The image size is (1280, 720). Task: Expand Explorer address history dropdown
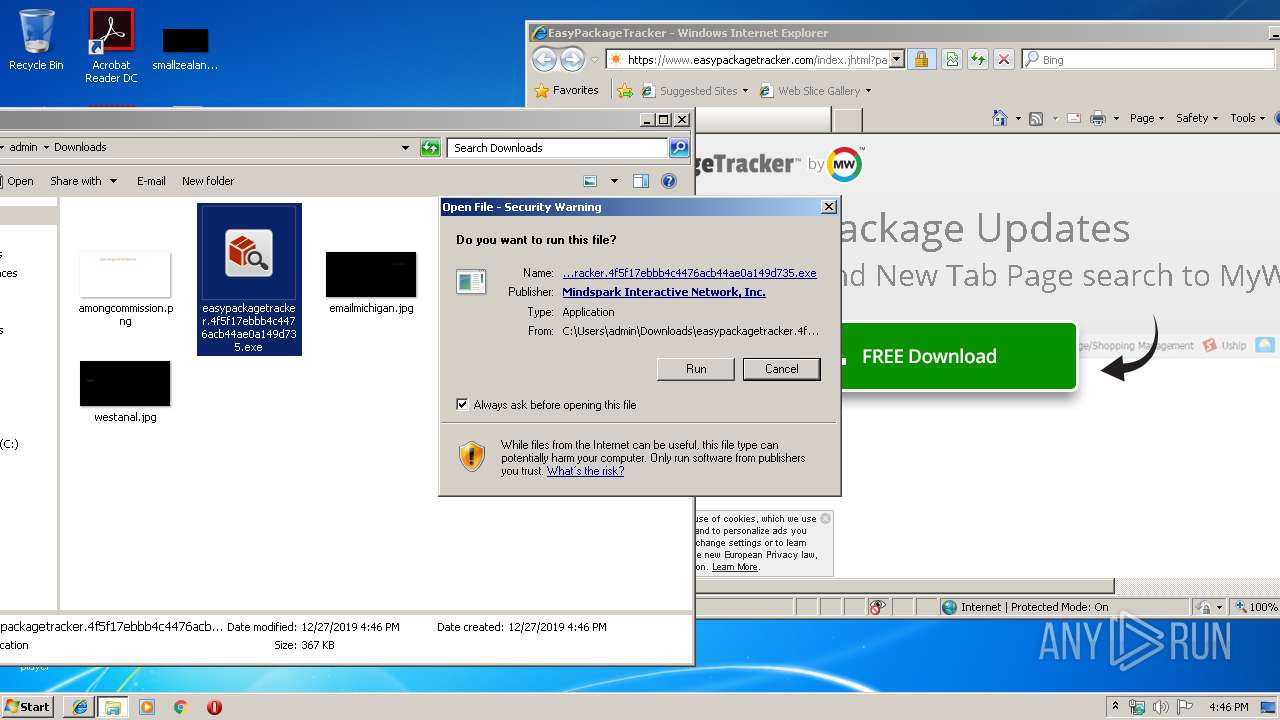coord(405,148)
